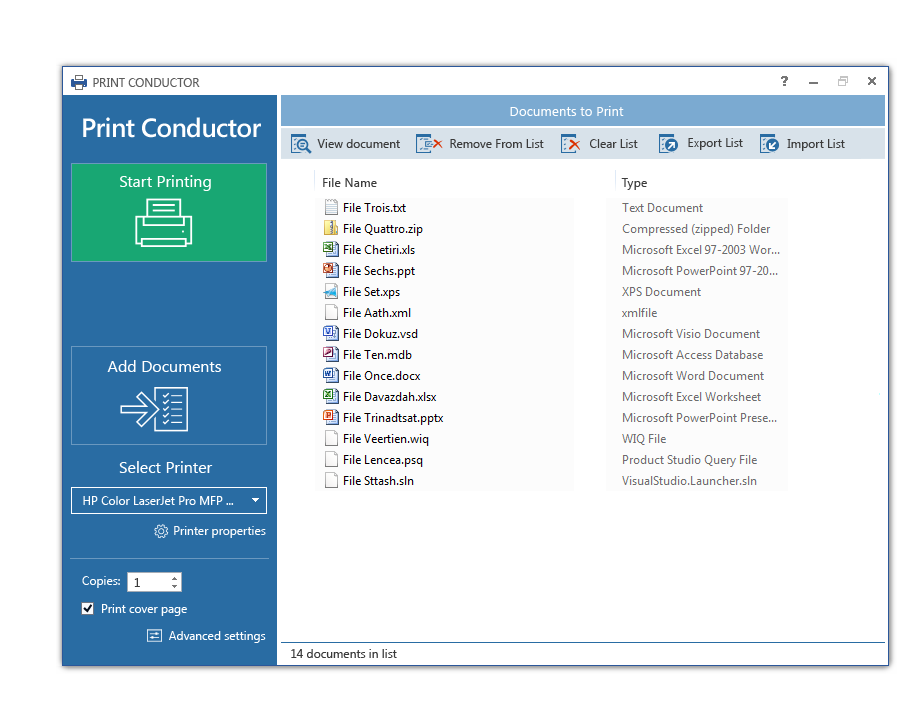Select the File Veertien.wiq file name
This screenshot has width=920, height=720.
385,439
